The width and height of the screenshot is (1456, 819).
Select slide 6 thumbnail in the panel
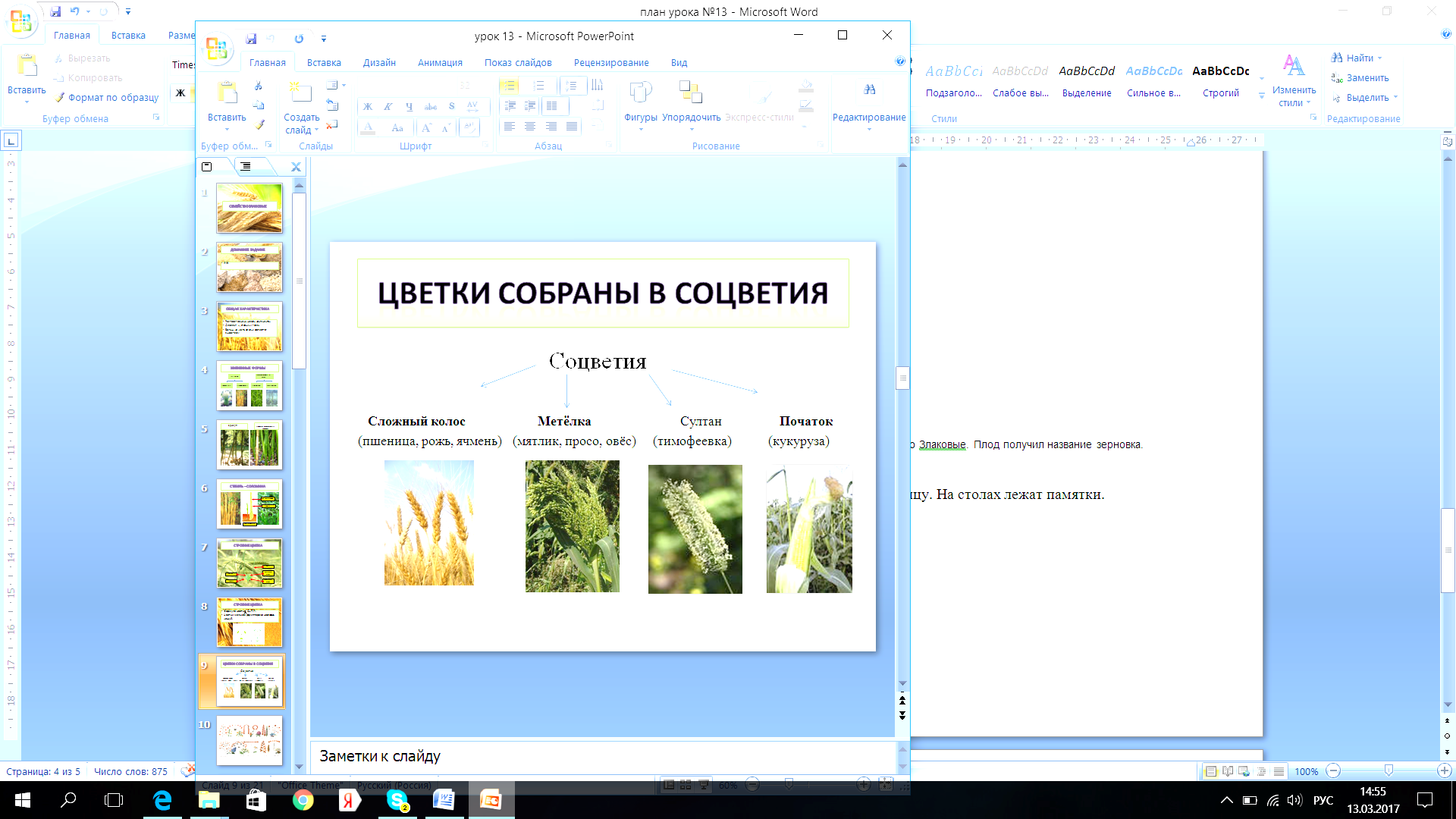249,504
